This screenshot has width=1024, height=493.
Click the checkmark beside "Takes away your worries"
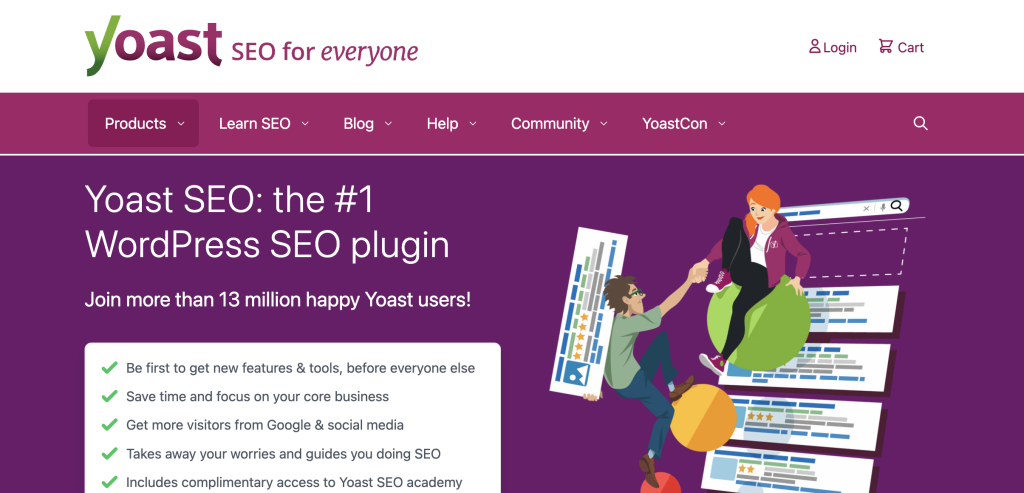click(109, 453)
